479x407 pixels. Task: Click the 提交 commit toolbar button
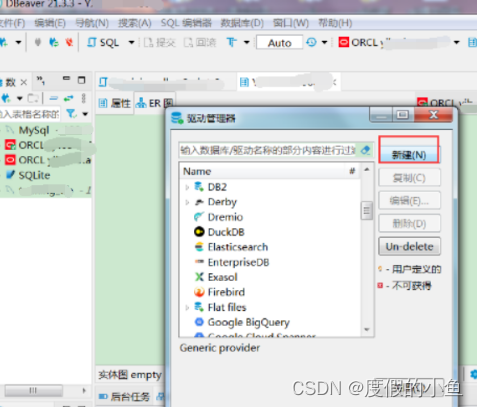[160, 43]
